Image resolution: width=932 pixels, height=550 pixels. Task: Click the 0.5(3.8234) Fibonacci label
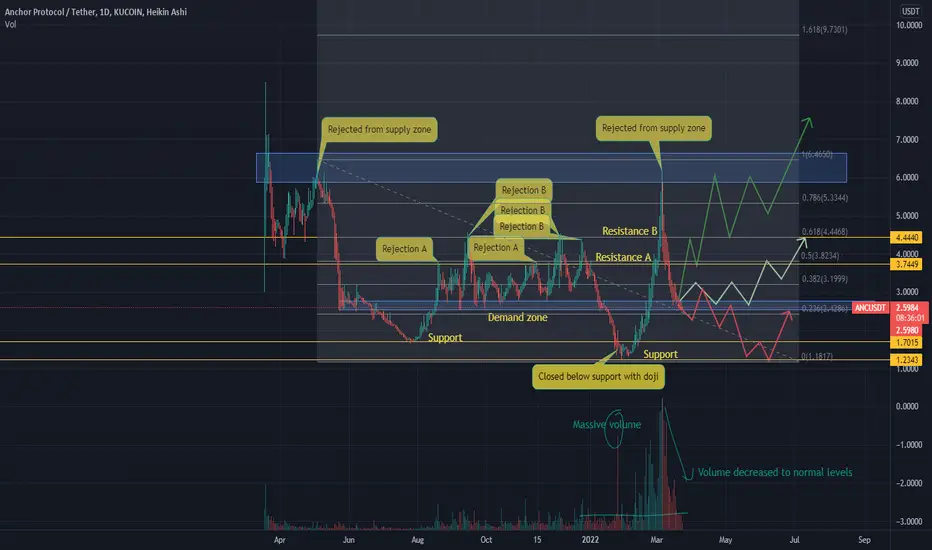[x=820, y=256]
